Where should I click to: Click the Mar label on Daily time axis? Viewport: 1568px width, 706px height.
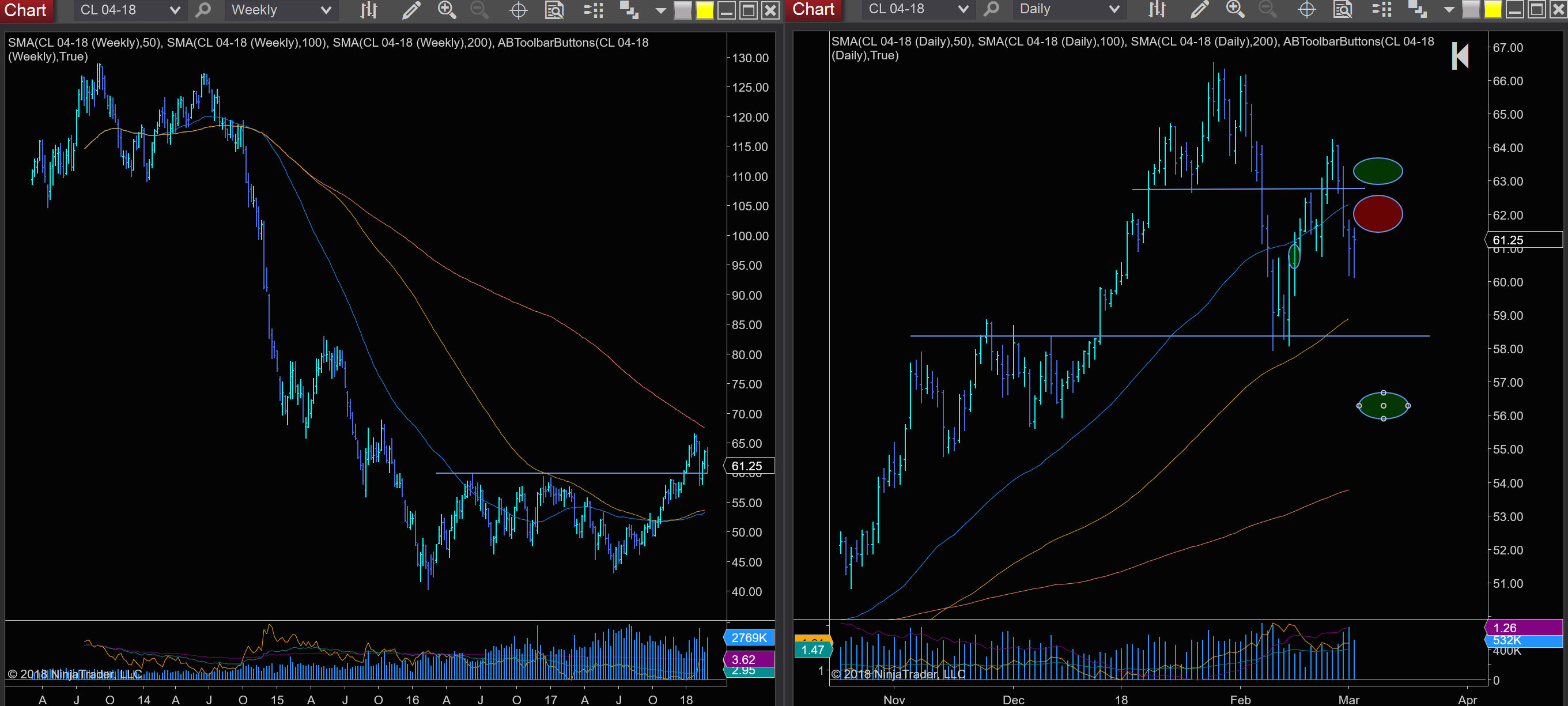pos(1348,700)
